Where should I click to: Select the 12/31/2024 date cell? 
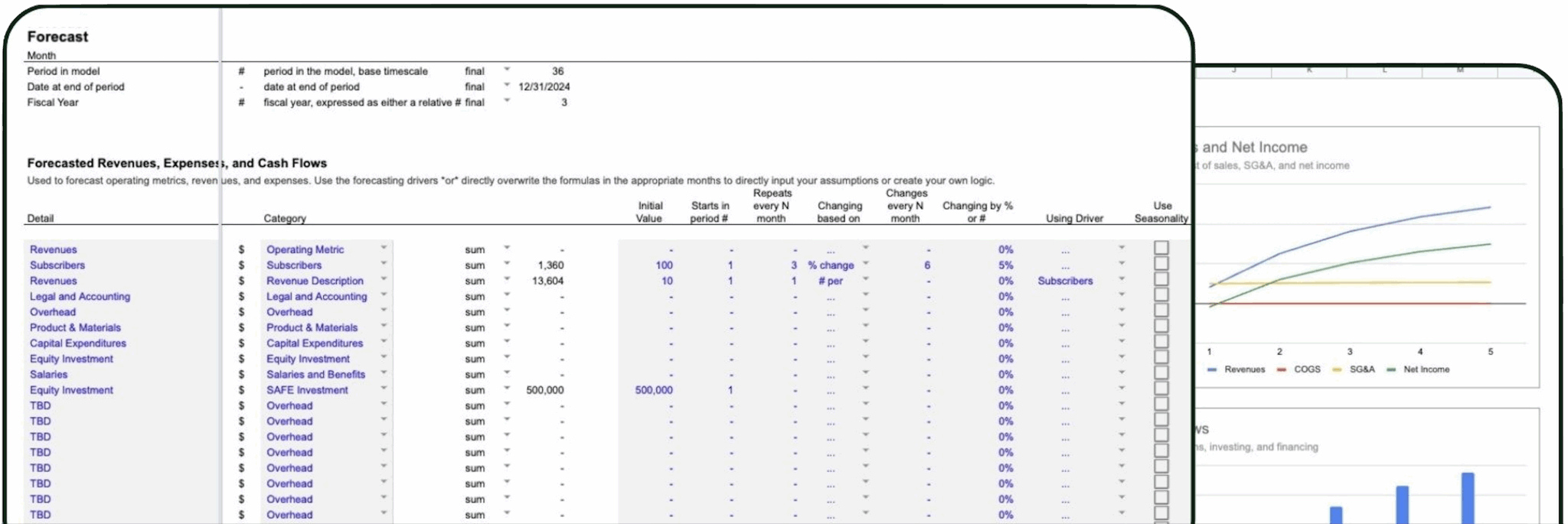(x=544, y=86)
